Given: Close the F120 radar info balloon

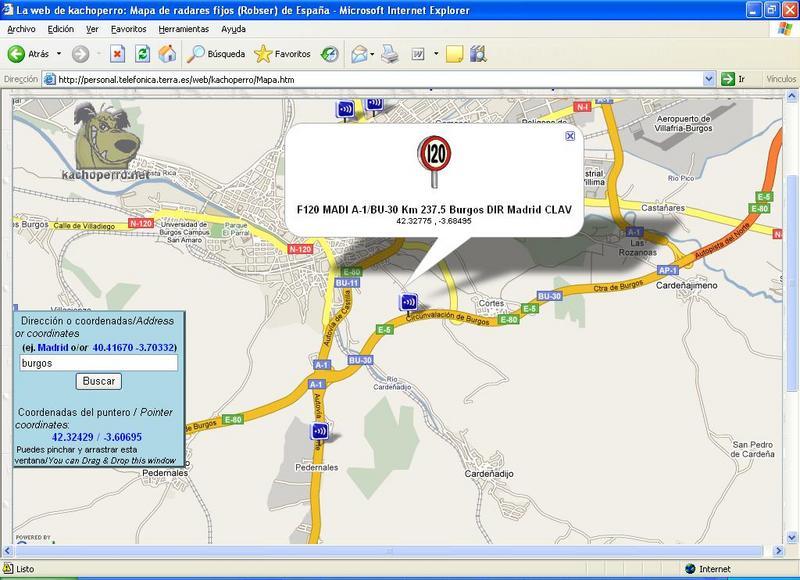Looking at the screenshot, I should click(570, 136).
